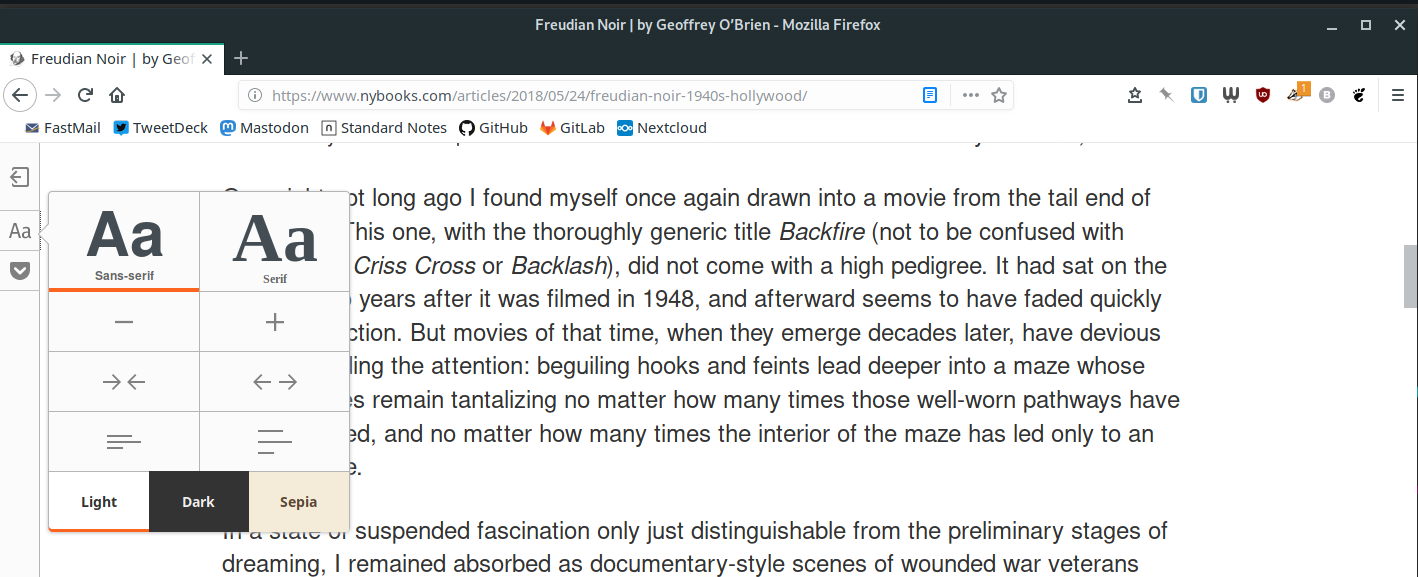This screenshot has height=577, width=1418.
Task: Save the article to Pocket
Action: [19, 270]
